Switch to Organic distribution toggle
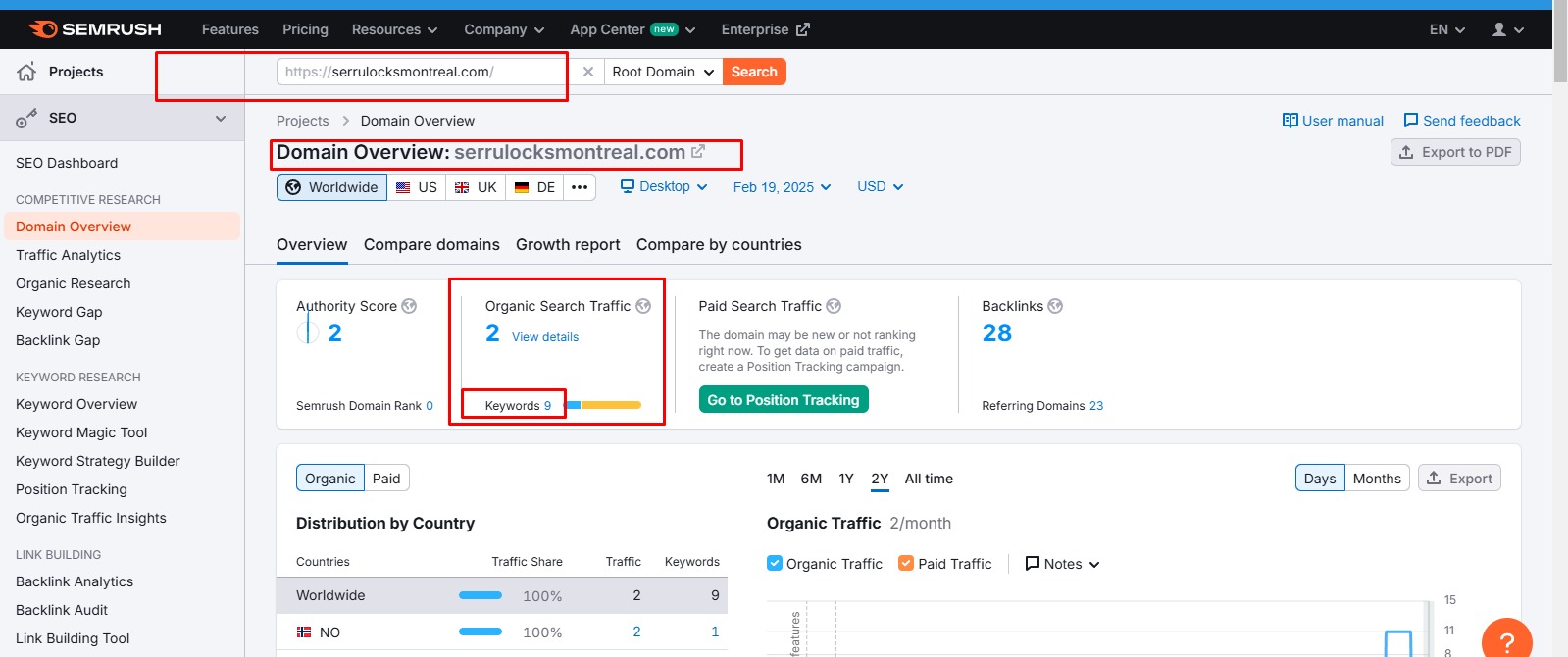Image resolution: width=1568 pixels, height=657 pixels. click(x=330, y=479)
